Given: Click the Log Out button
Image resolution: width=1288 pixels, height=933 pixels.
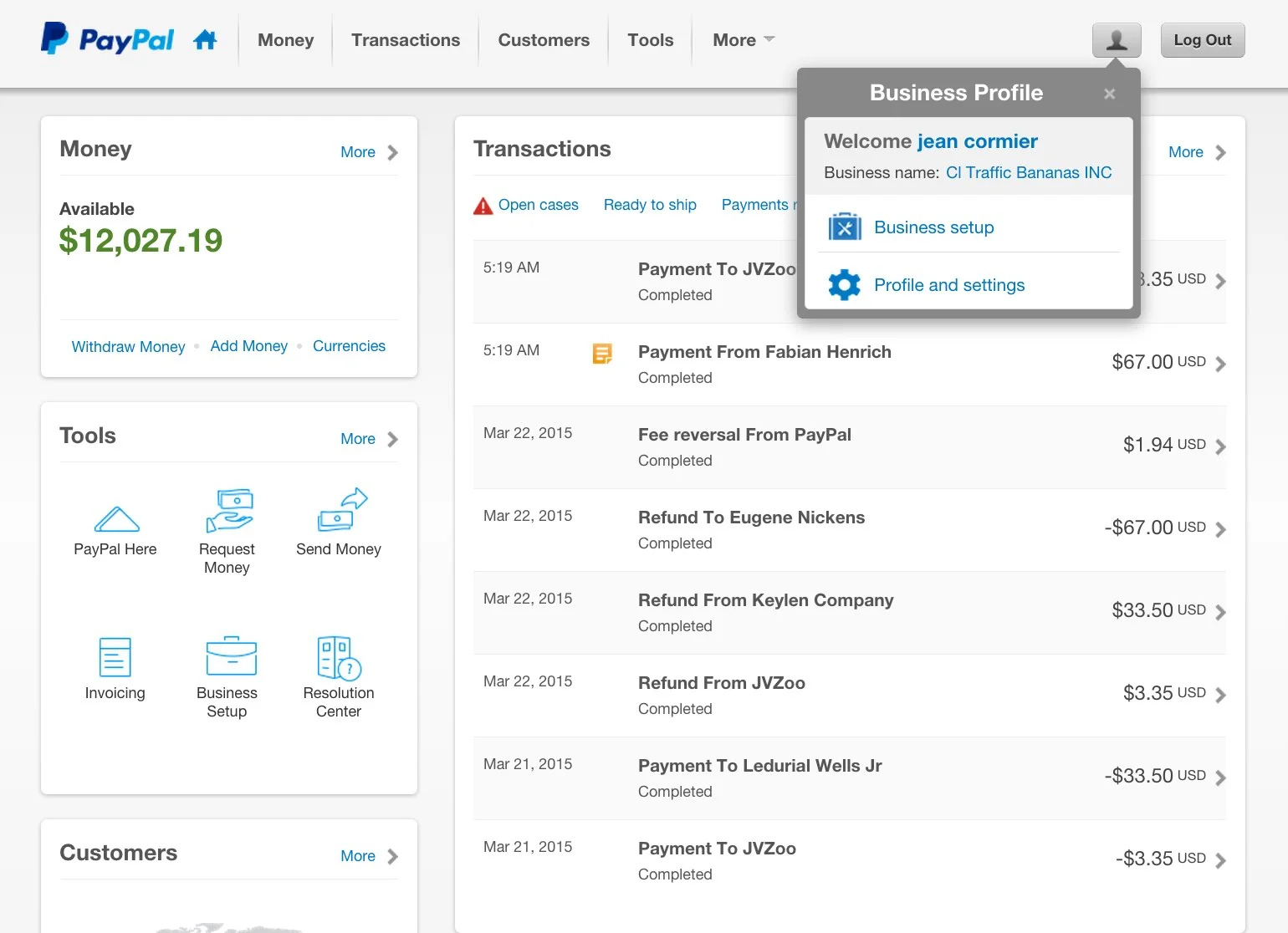Looking at the screenshot, I should point(1202,40).
